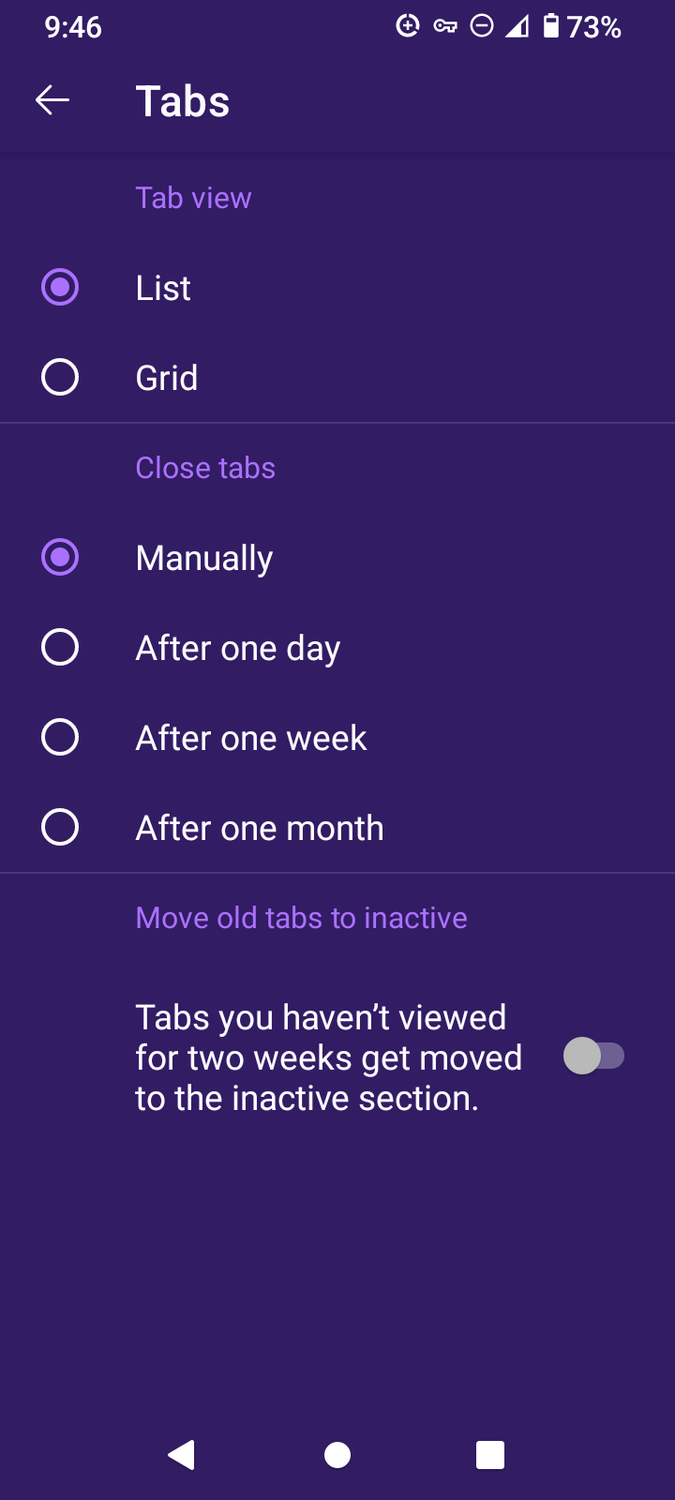The height and width of the screenshot is (1500, 675).
Task: Tap the Data Saver status bar icon
Action: (407, 26)
